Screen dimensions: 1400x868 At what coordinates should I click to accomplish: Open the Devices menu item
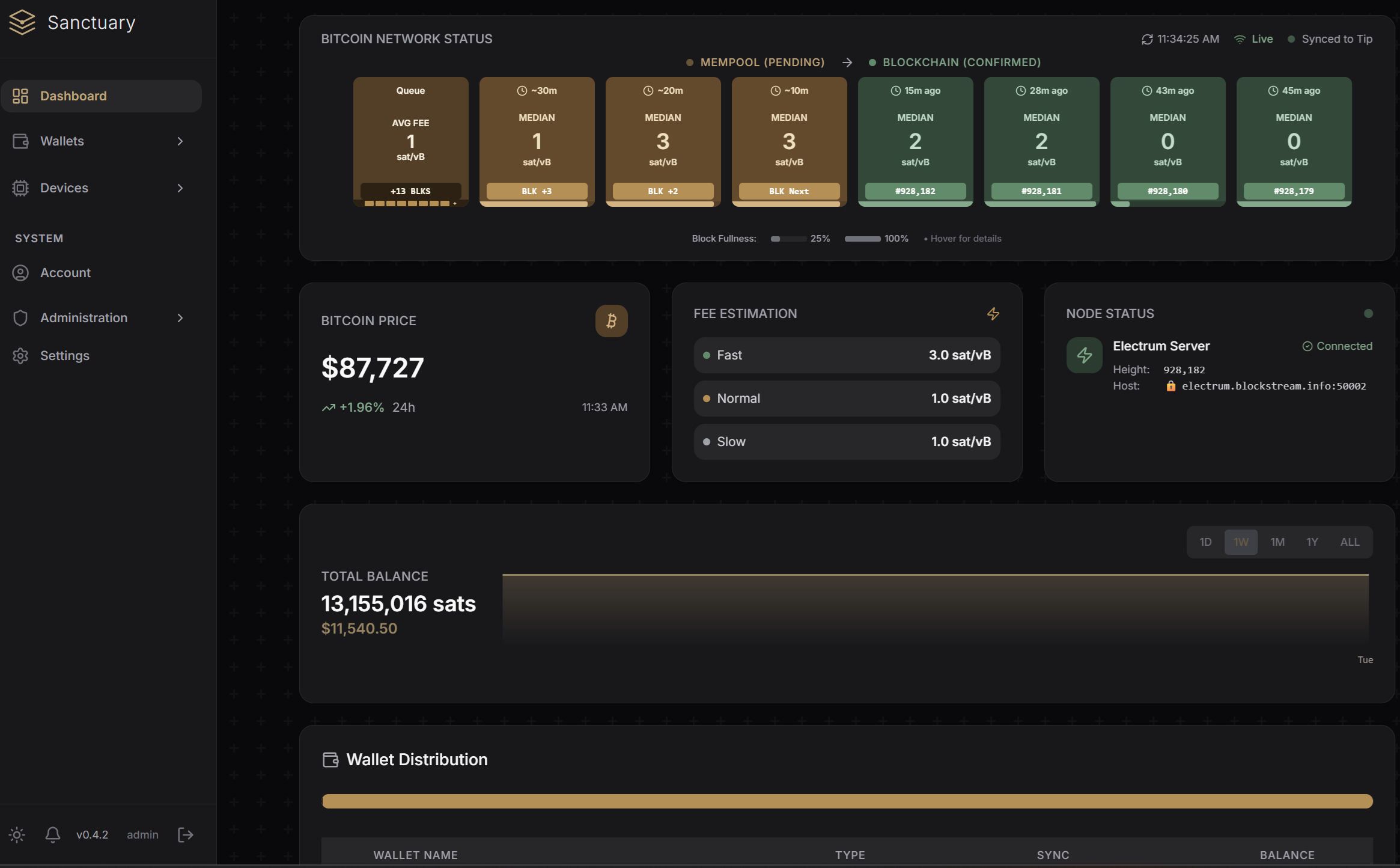(x=101, y=188)
